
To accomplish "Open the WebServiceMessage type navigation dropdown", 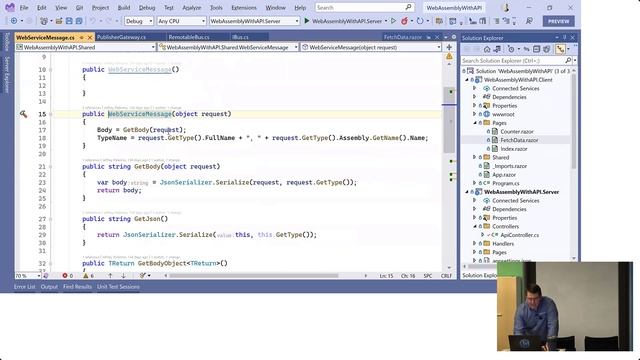I will tap(228, 47).
